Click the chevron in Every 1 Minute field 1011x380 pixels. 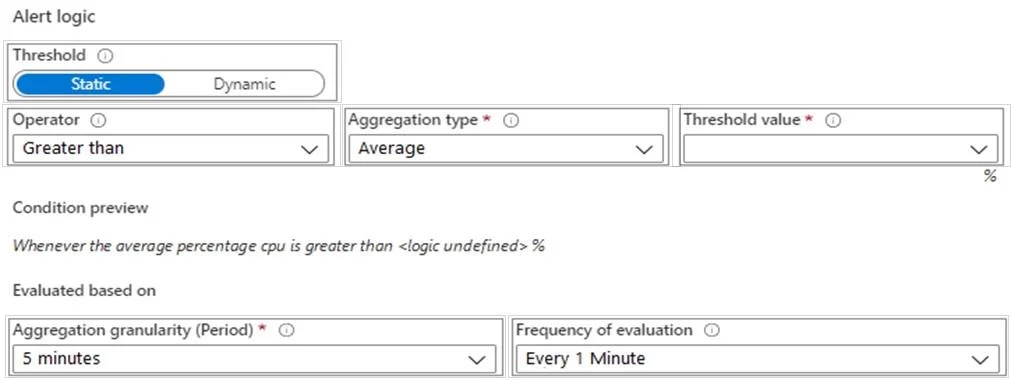tap(980, 360)
